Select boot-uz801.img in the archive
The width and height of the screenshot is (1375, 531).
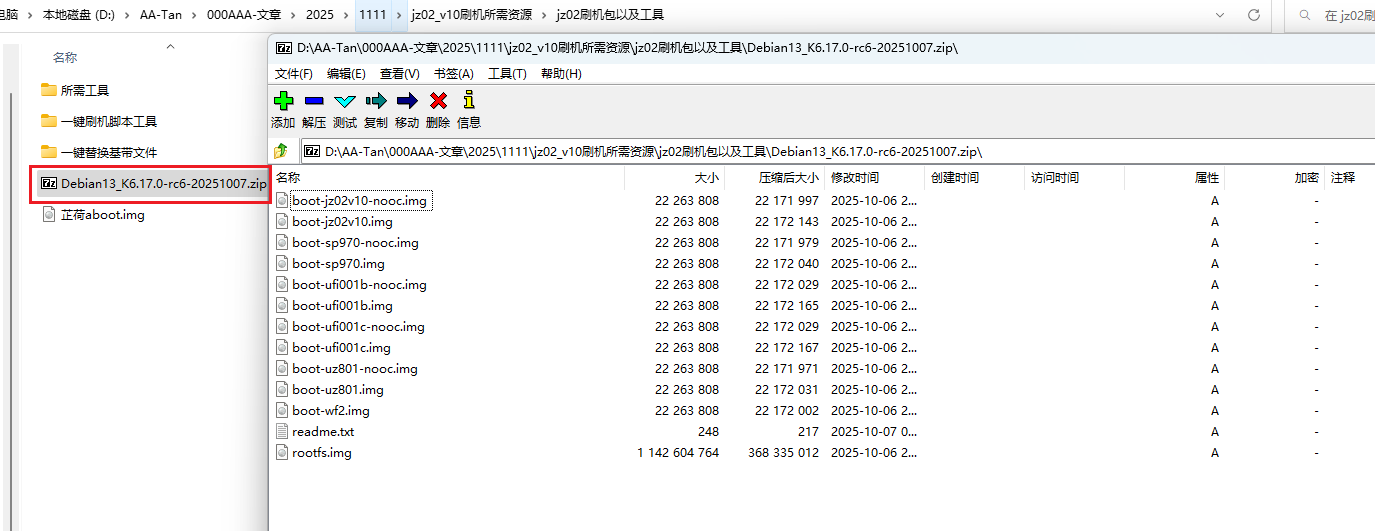point(338,390)
